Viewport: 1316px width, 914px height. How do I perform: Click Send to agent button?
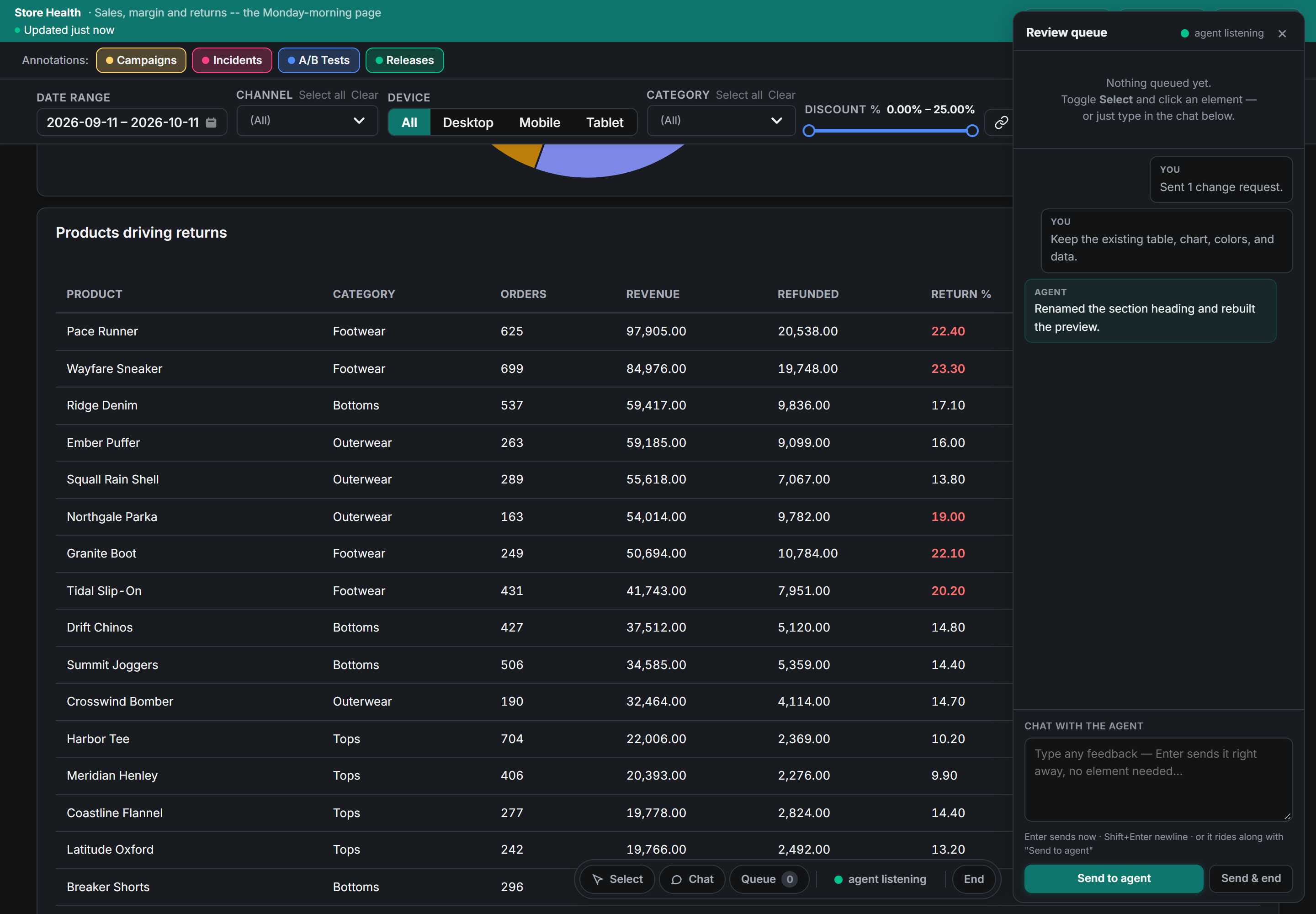(1113, 878)
